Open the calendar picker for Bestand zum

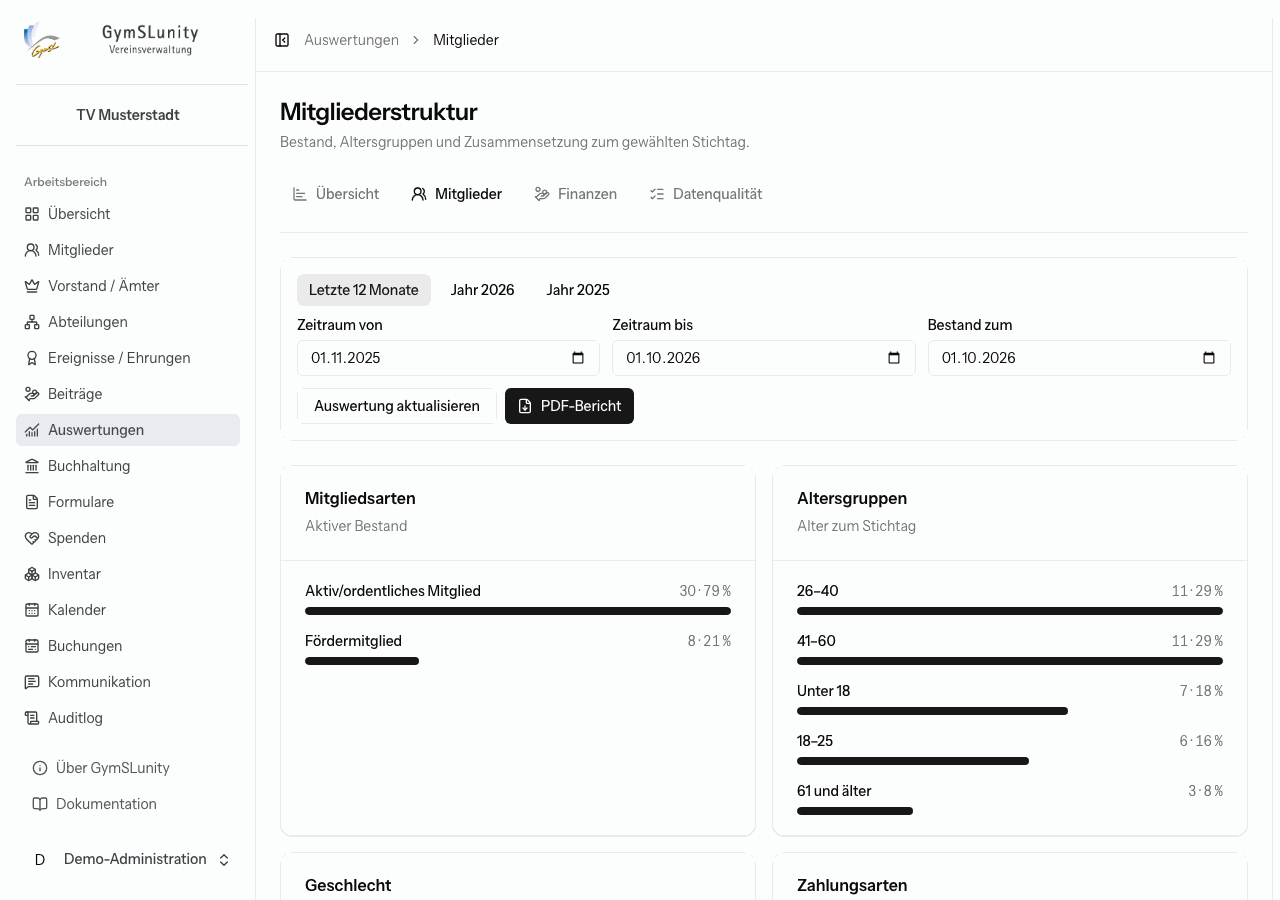coord(1209,358)
